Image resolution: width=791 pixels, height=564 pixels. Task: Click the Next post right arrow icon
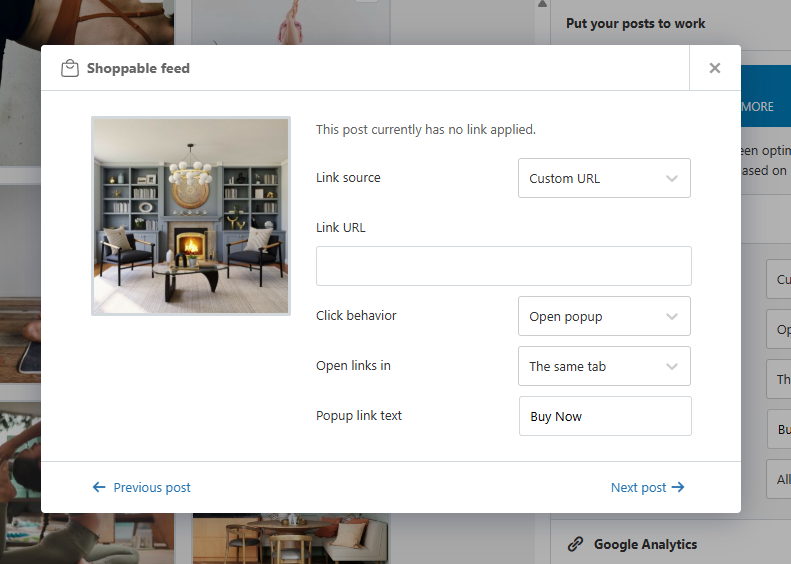coord(678,487)
